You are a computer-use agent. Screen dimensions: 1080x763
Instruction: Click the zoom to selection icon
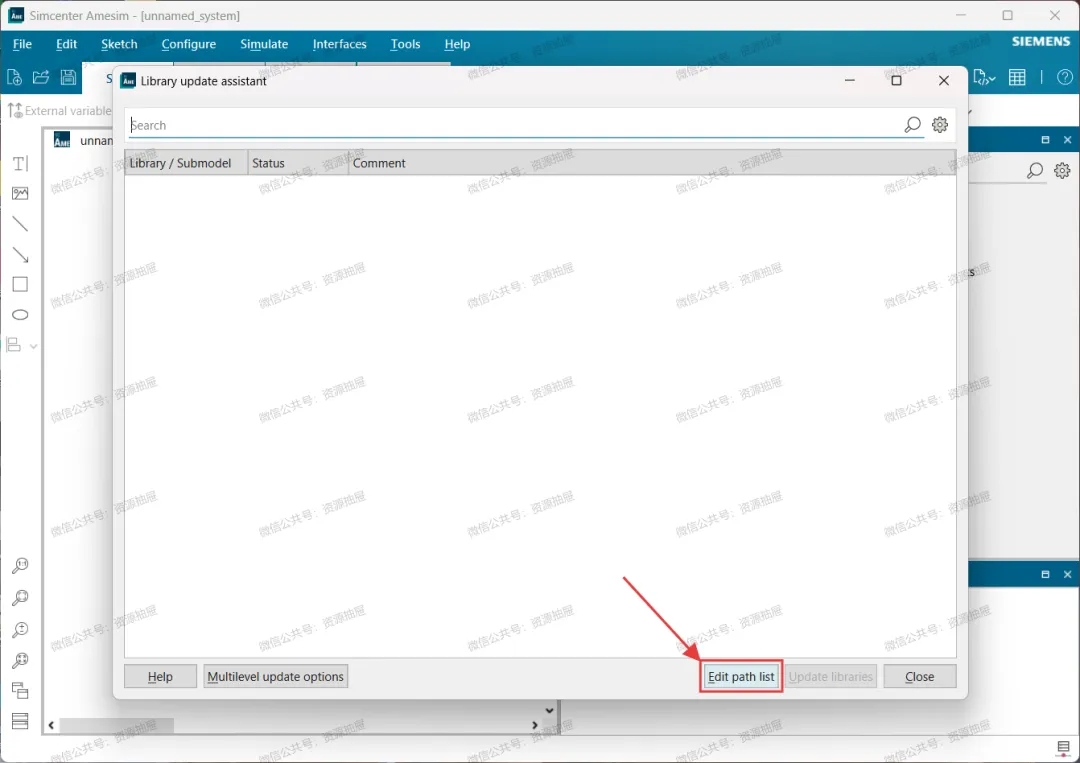tap(21, 597)
